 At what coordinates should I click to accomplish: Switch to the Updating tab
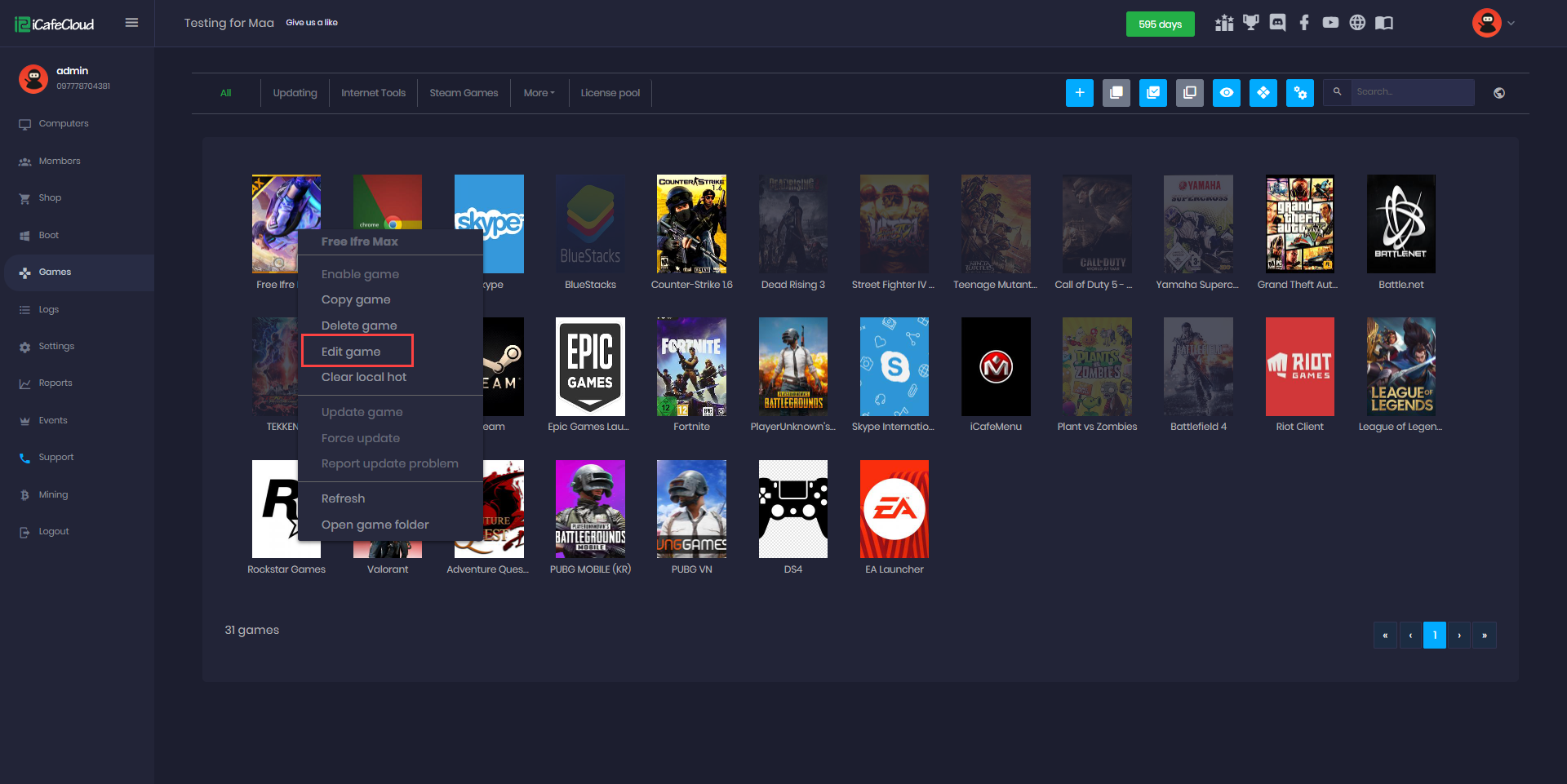pos(295,93)
